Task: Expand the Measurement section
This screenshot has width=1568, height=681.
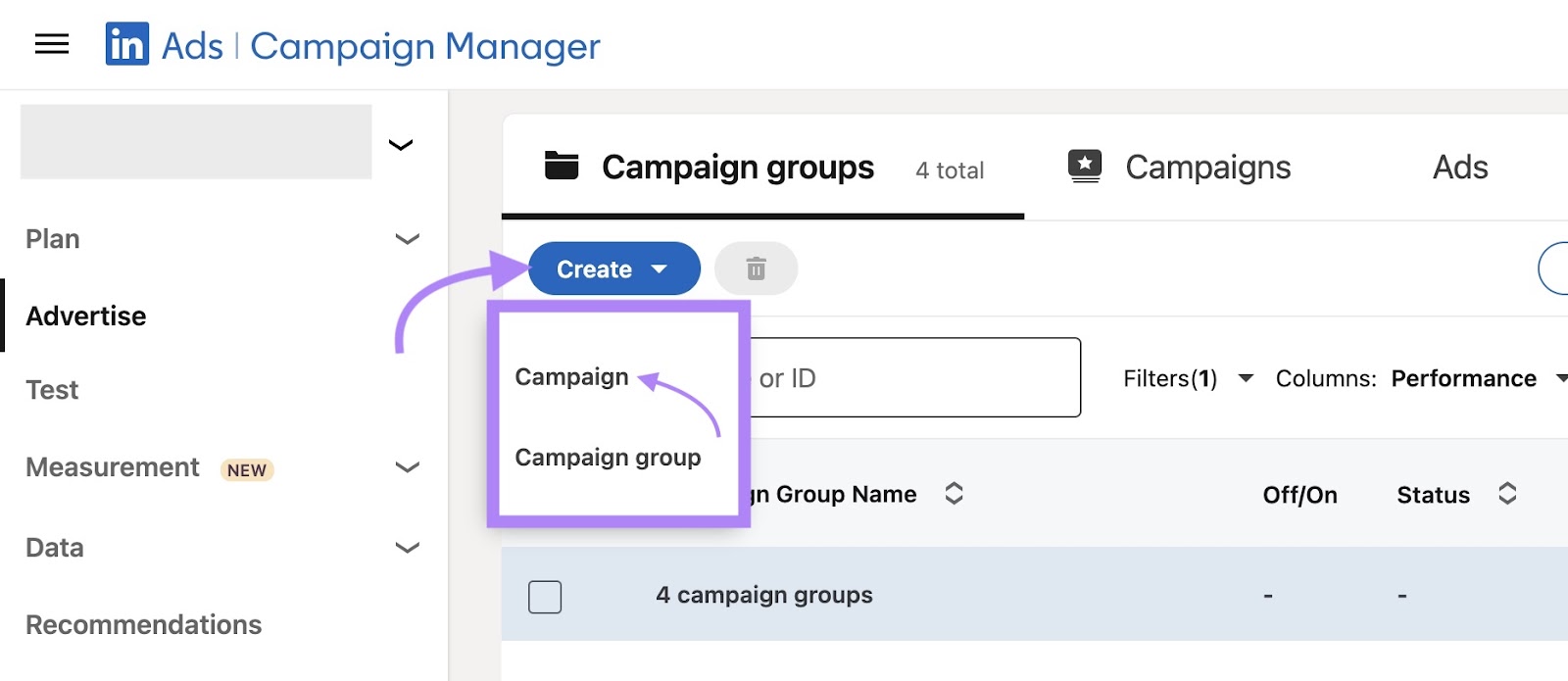Action: pyautogui.click(x=405, y=467)
